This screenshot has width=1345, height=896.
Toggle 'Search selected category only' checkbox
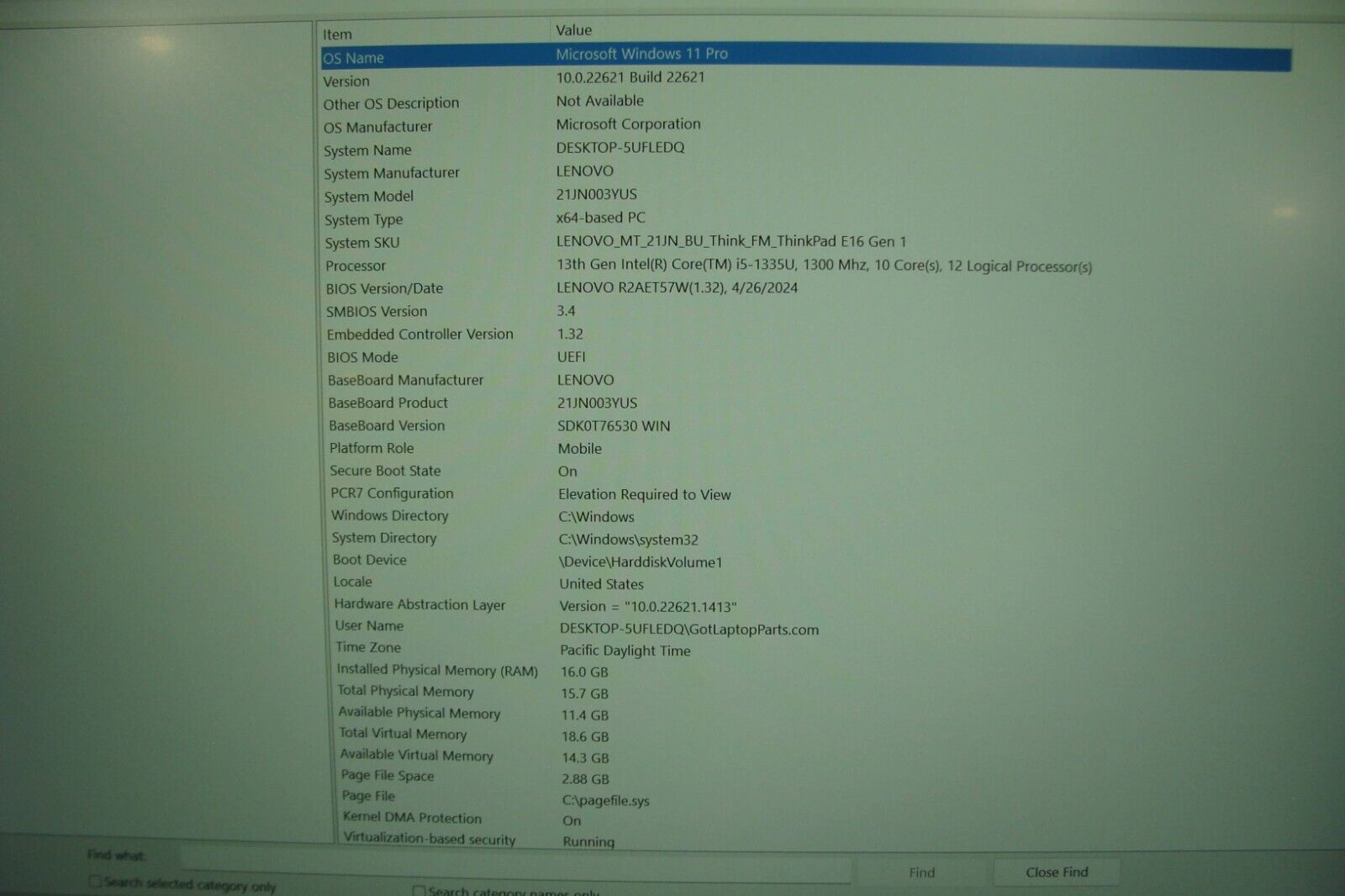coord(95,882)
